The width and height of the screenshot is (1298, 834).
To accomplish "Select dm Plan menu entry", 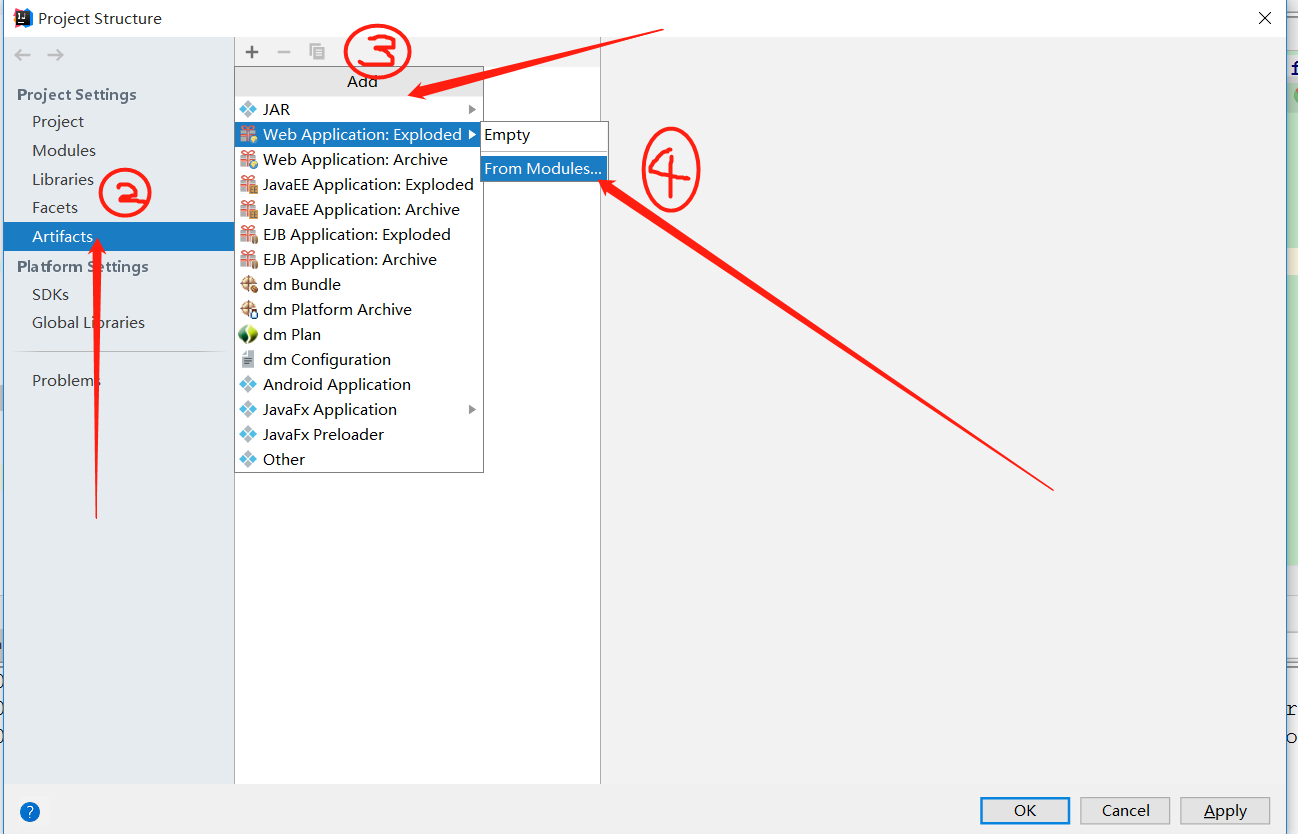I will coord(358,334).
